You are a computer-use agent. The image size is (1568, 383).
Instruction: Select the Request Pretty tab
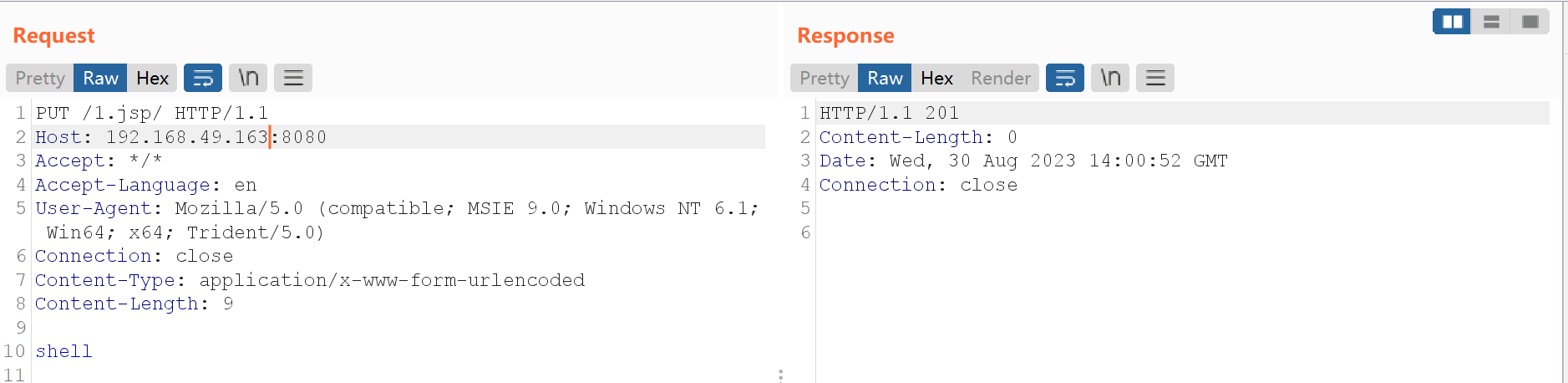(x=40, y=78)
